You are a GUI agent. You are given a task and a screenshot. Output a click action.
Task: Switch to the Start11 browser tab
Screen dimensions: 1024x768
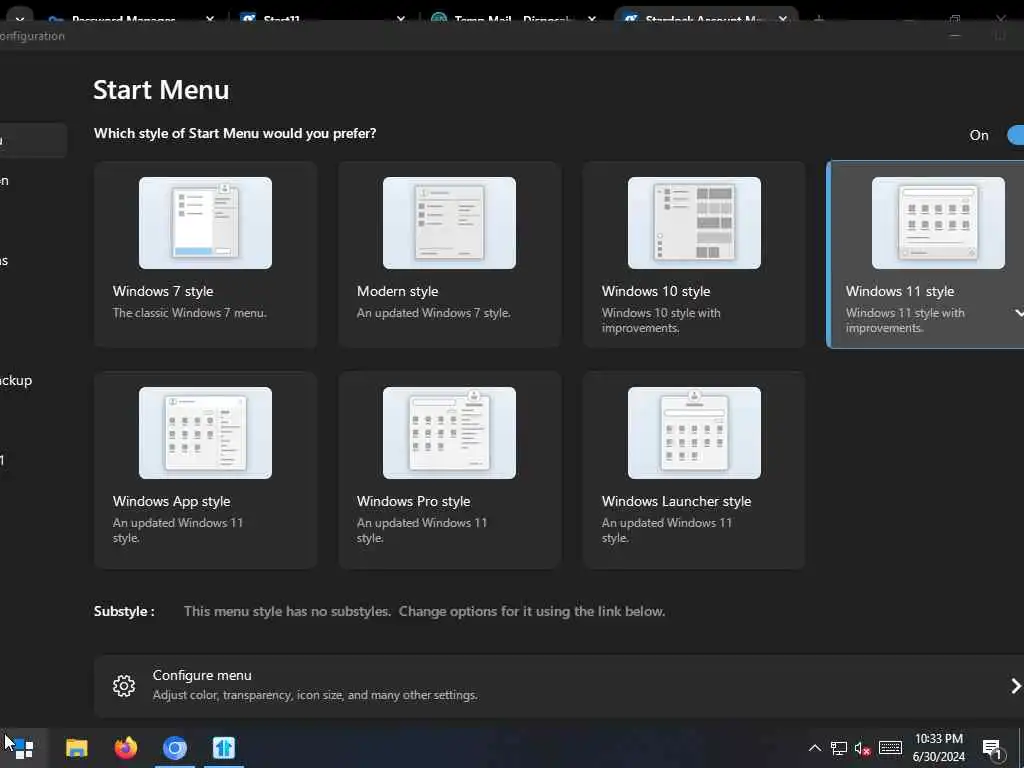tap(323, 19)
